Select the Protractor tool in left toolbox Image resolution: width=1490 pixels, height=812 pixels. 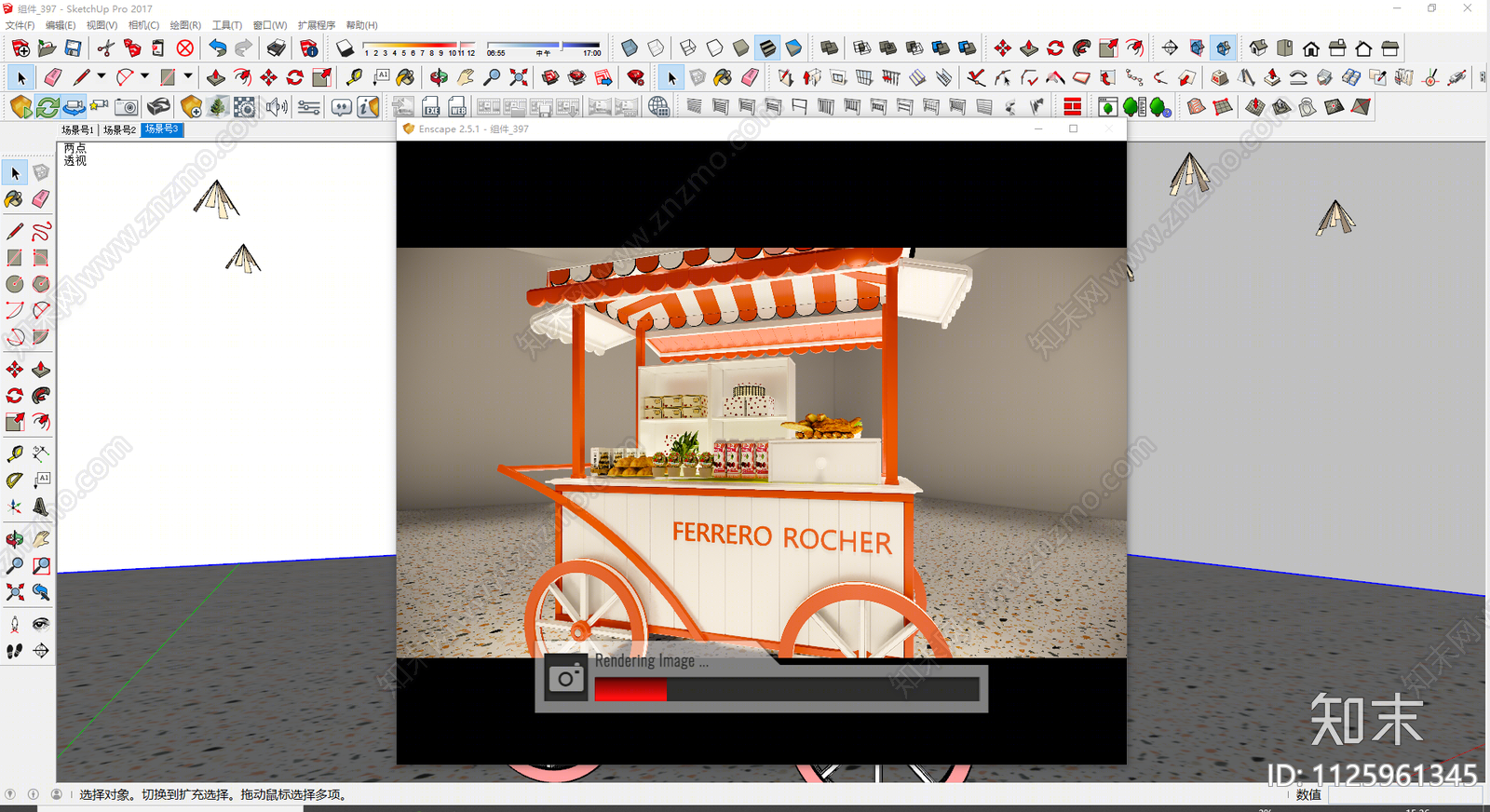[14, 480]
